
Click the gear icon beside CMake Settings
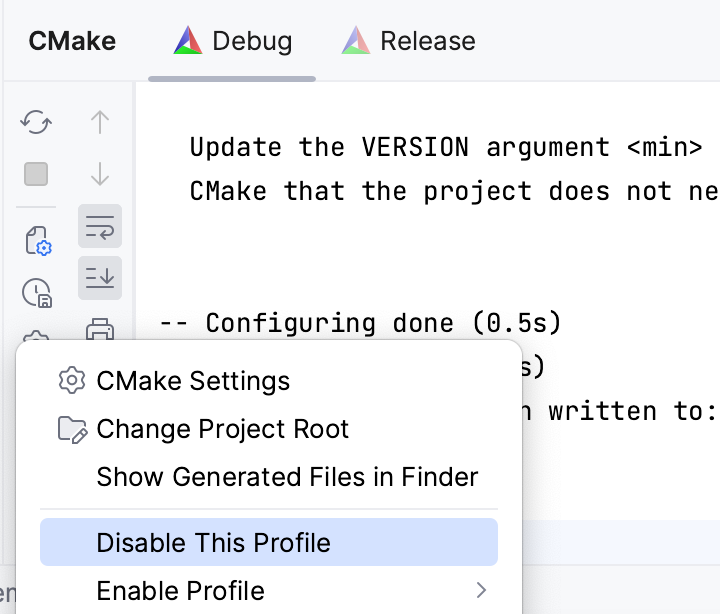click(72, 381)
